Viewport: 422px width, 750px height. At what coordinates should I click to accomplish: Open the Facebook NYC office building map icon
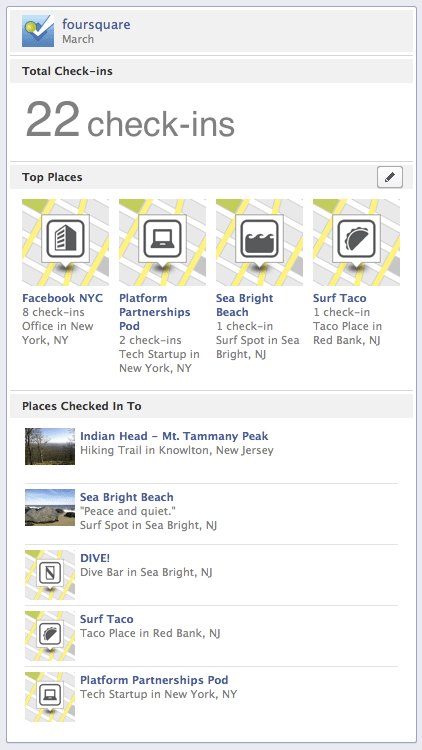pyautogui.click(x=66, y=243)
